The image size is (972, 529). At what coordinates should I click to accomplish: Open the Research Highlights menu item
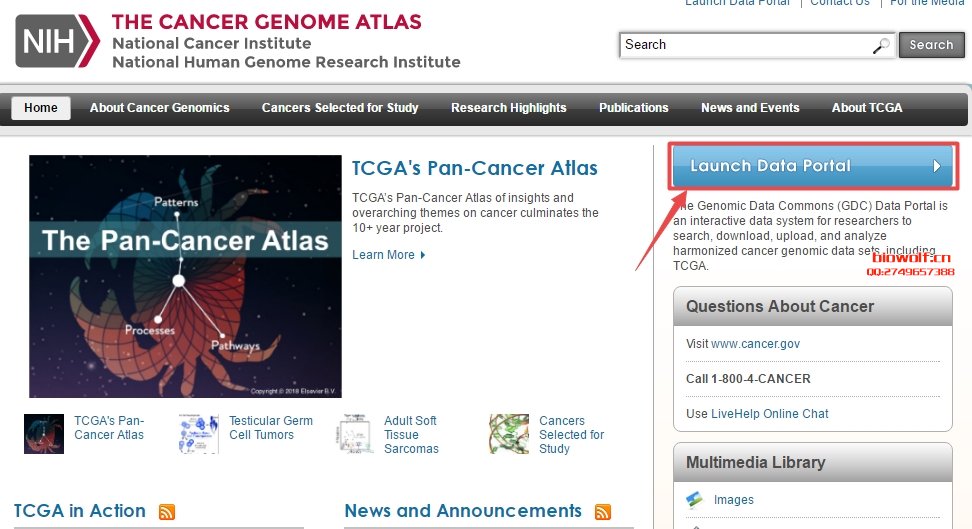pyautogui.click(x=509, y=108)
